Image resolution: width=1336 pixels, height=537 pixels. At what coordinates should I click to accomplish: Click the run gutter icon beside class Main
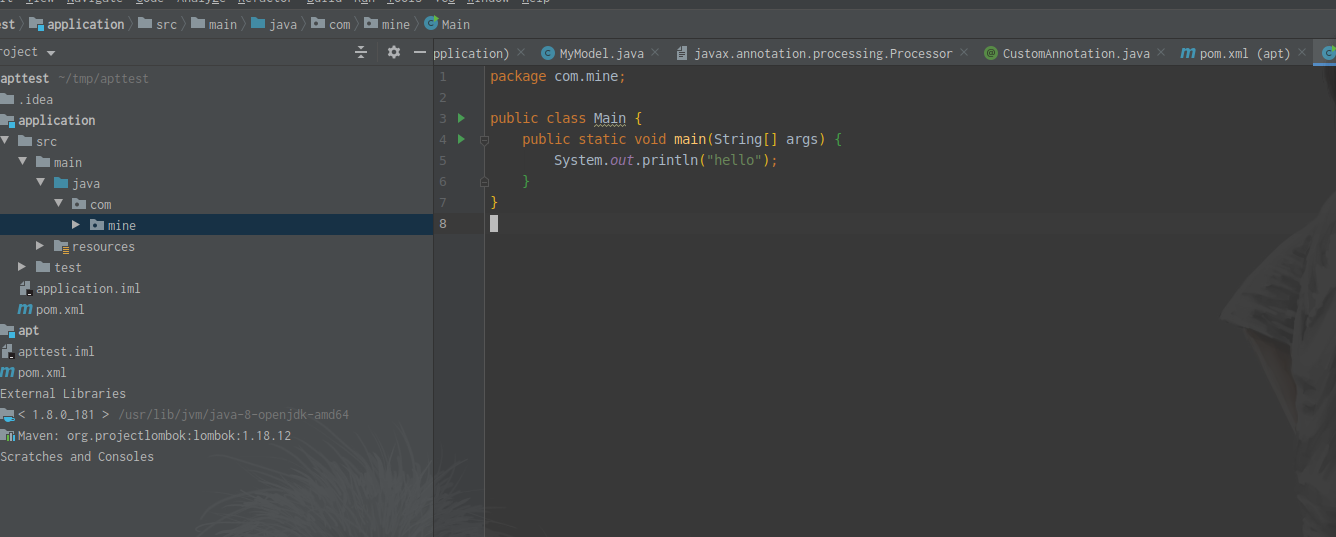pos(461,118)
